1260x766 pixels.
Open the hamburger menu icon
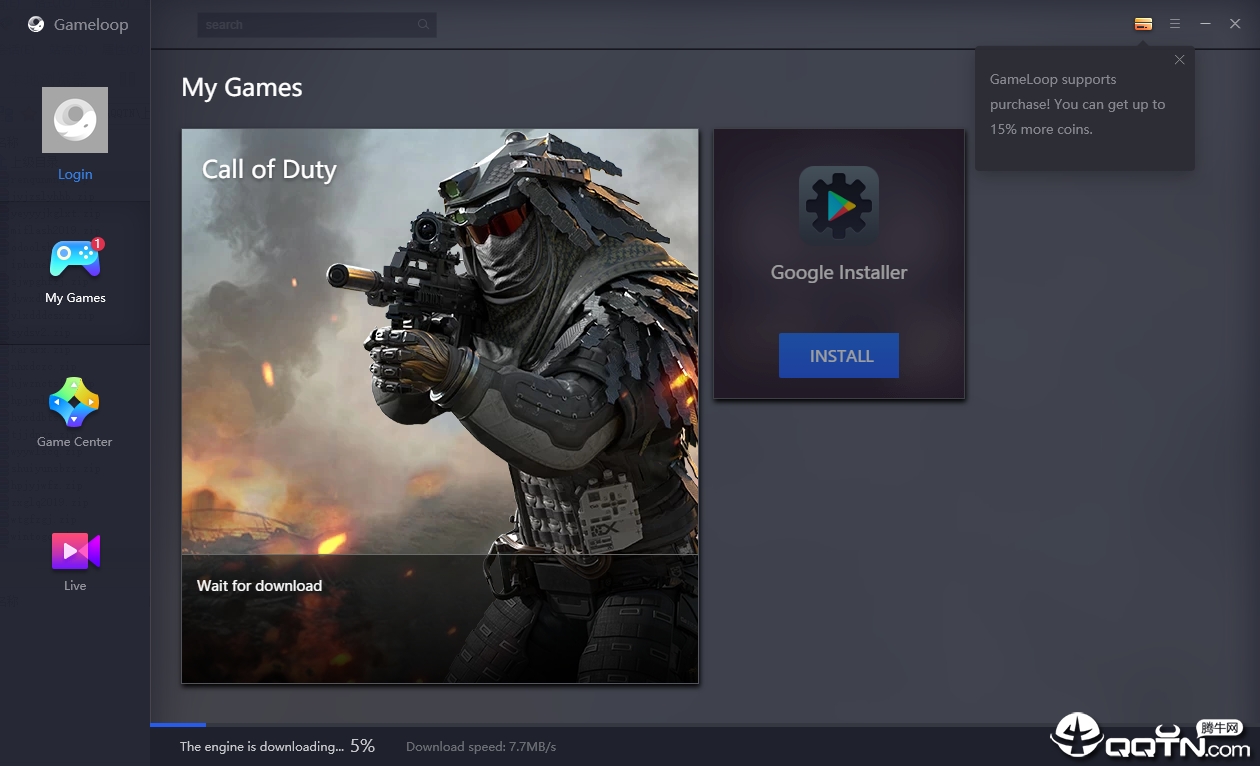(1175, 24)
